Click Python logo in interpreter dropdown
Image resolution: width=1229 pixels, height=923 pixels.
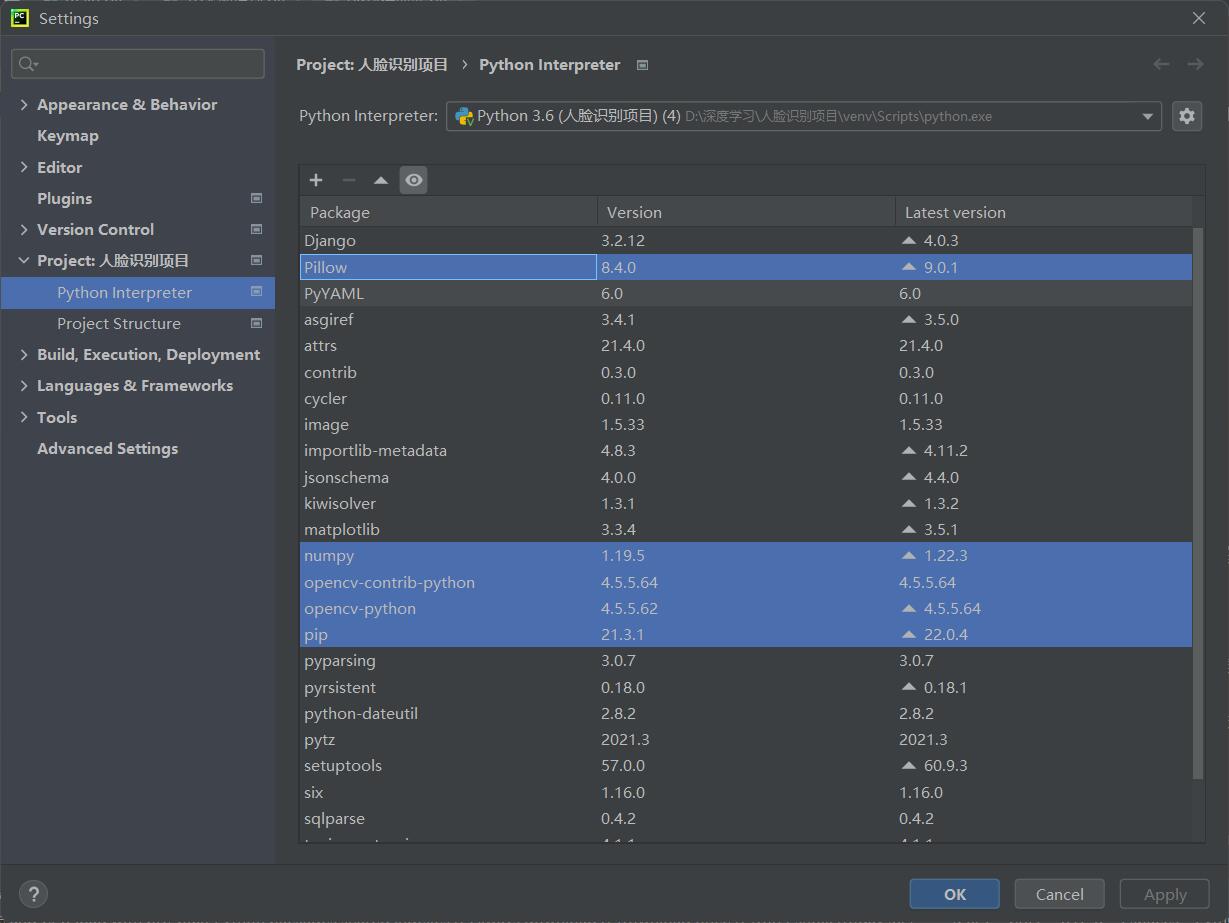(464, 116)
